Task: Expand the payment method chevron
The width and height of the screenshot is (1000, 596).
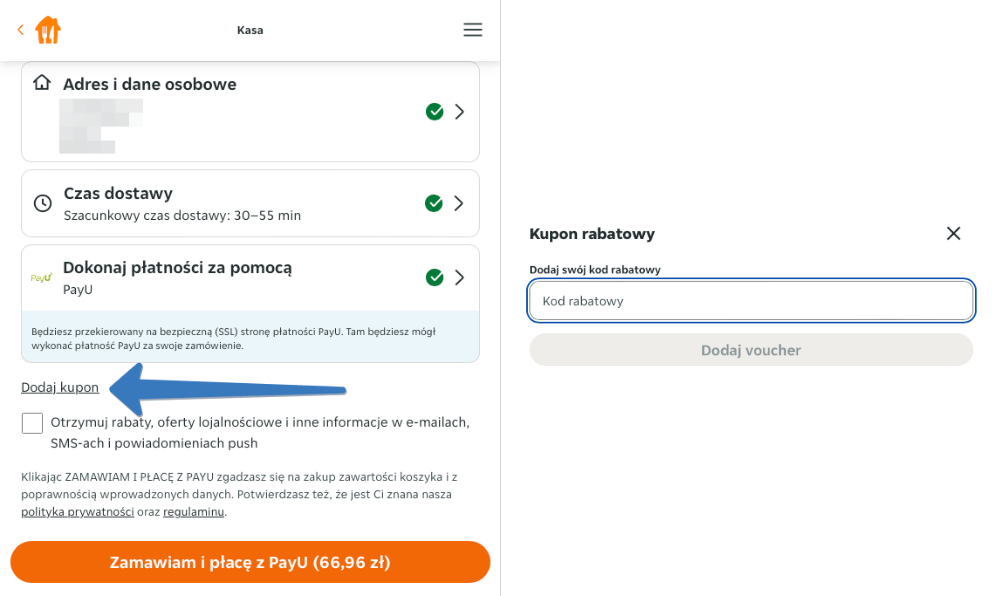Action: (460, 277)
